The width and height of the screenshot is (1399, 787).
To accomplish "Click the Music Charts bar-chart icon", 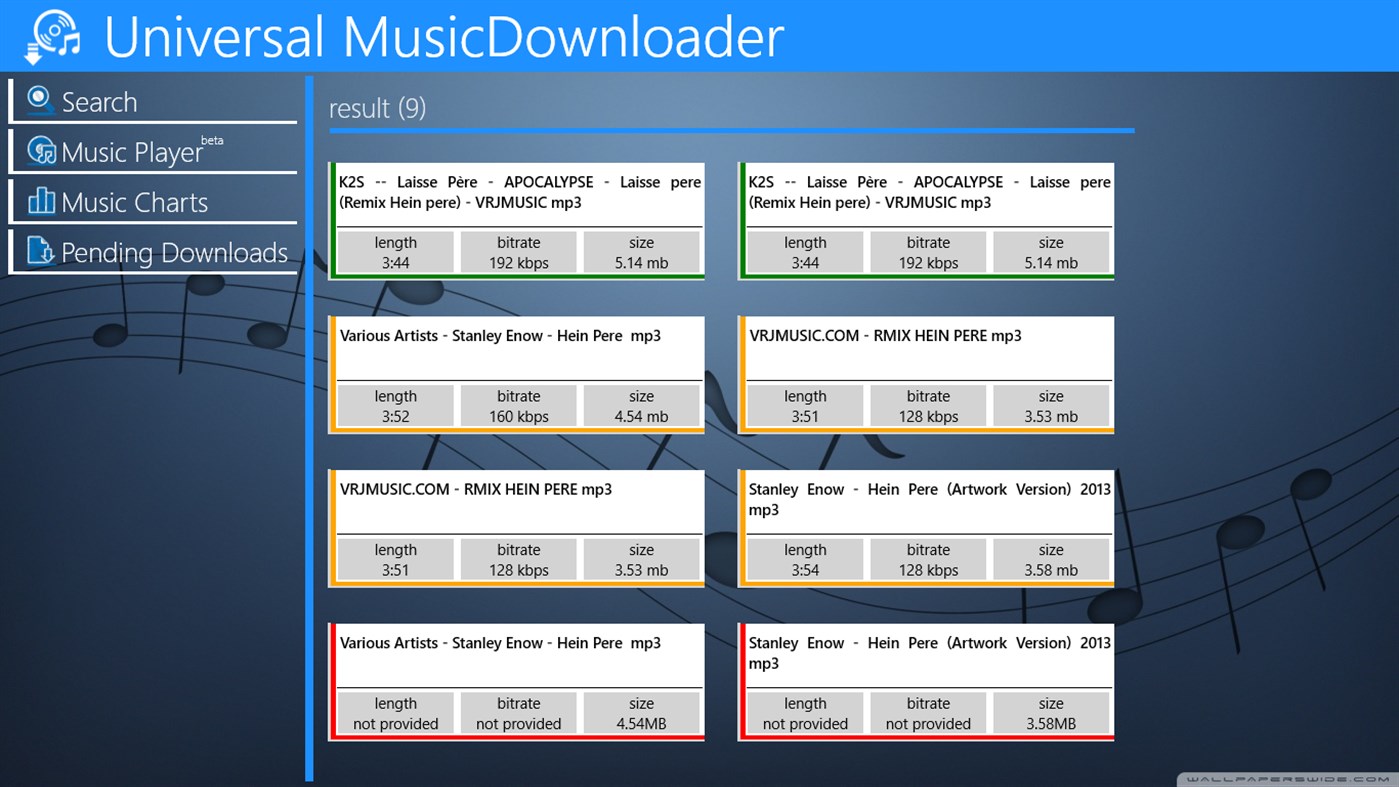I will coord(40,201).
